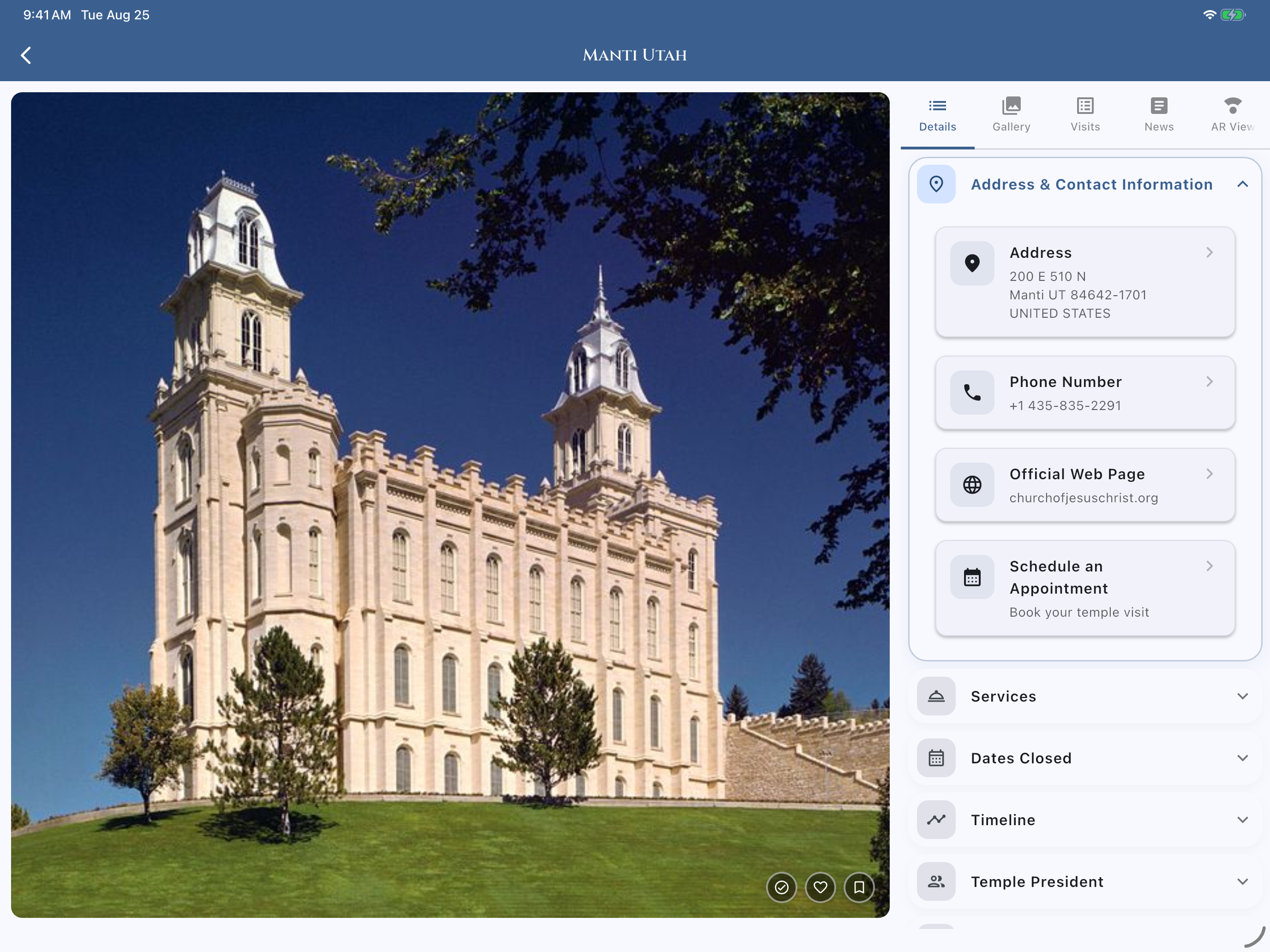The image size is (1270, 952).
Task: Click the 'Dates Closed' section label
Action: click(x=1021, y=758)
